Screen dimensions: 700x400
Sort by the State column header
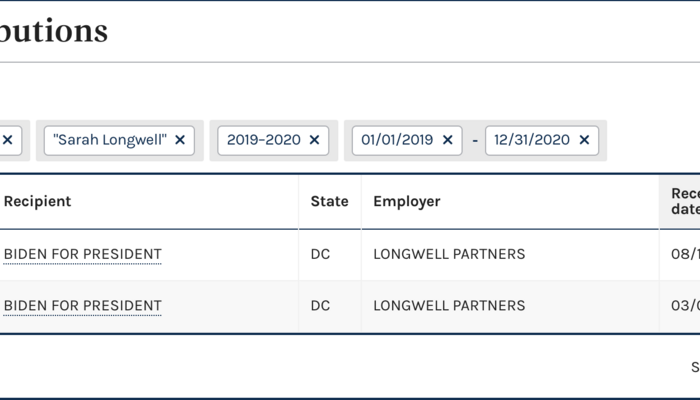click(329, 201)
